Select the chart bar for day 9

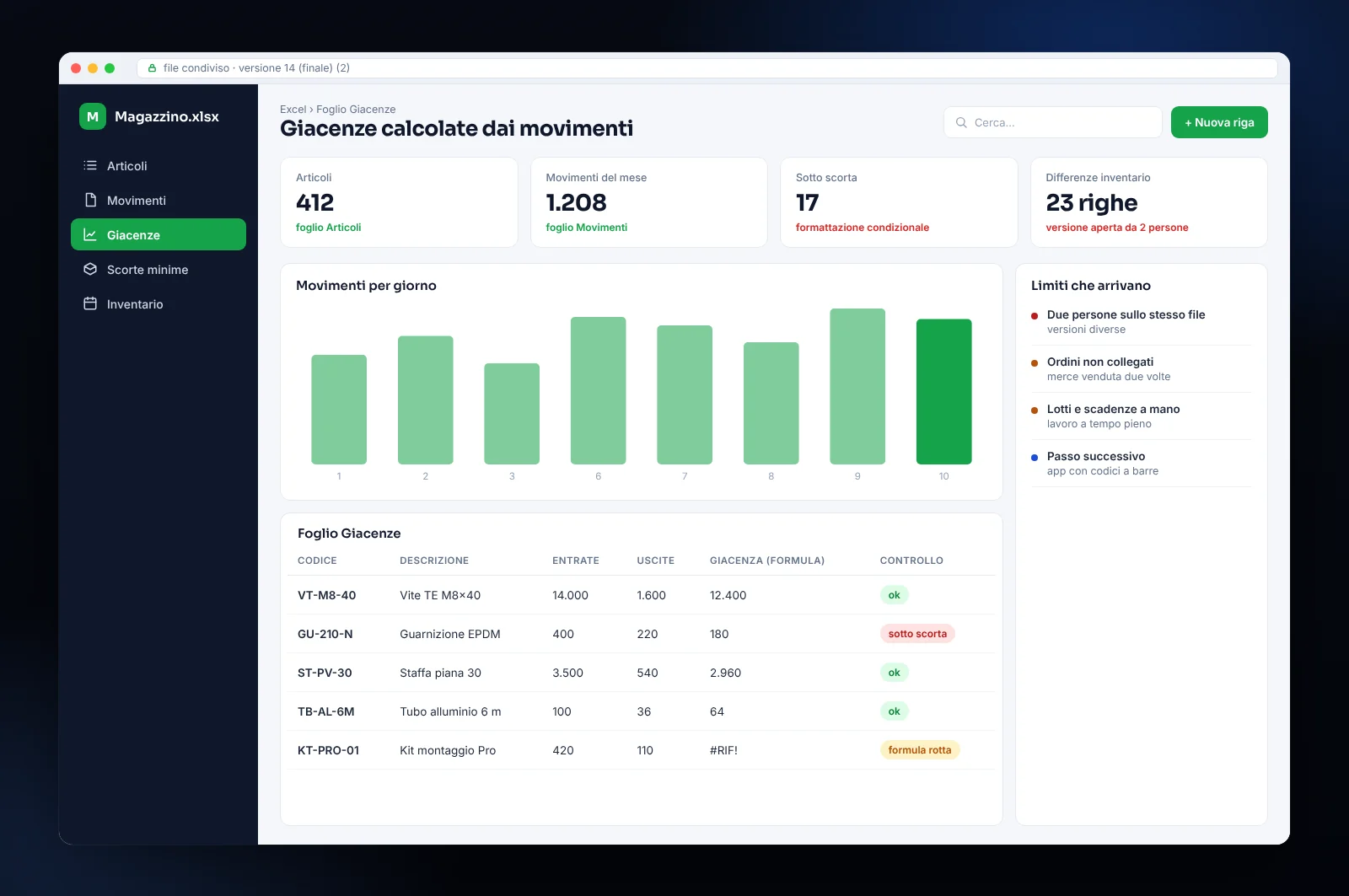coord(857,386)
